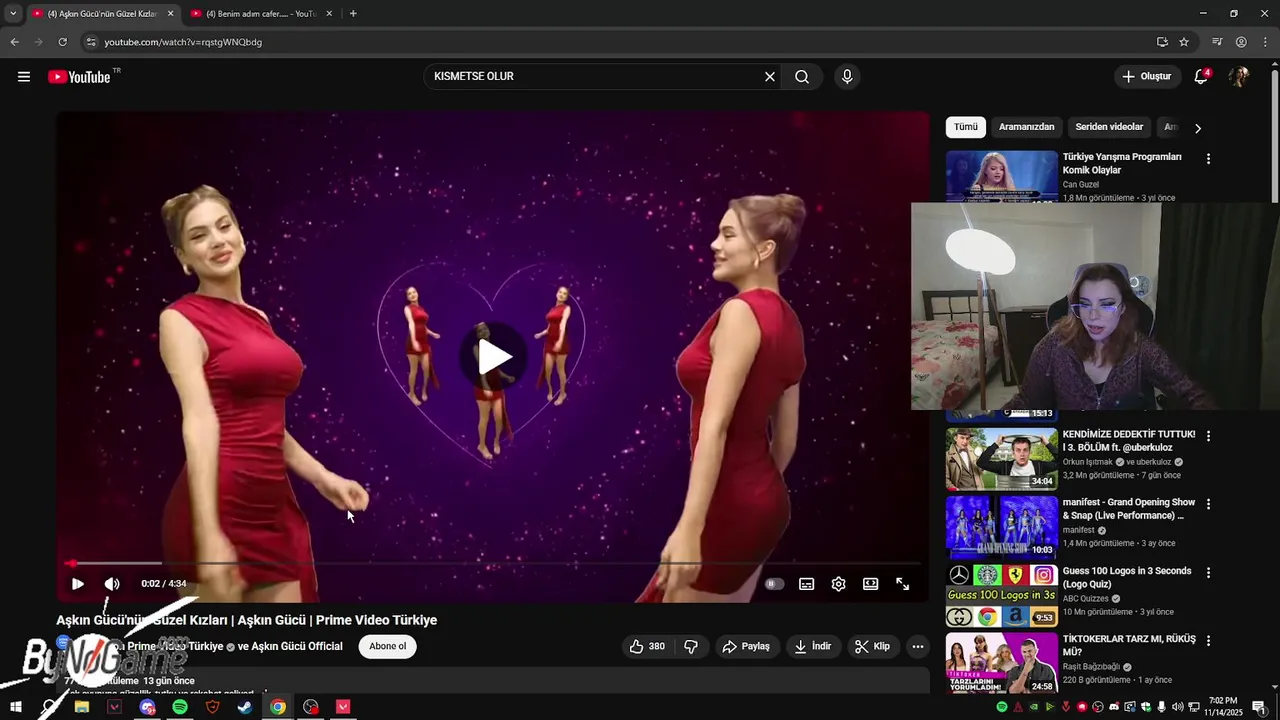Open Discord from the taskbar
This screenshot has width=1280, height=720.
click(x=148, y=707)
